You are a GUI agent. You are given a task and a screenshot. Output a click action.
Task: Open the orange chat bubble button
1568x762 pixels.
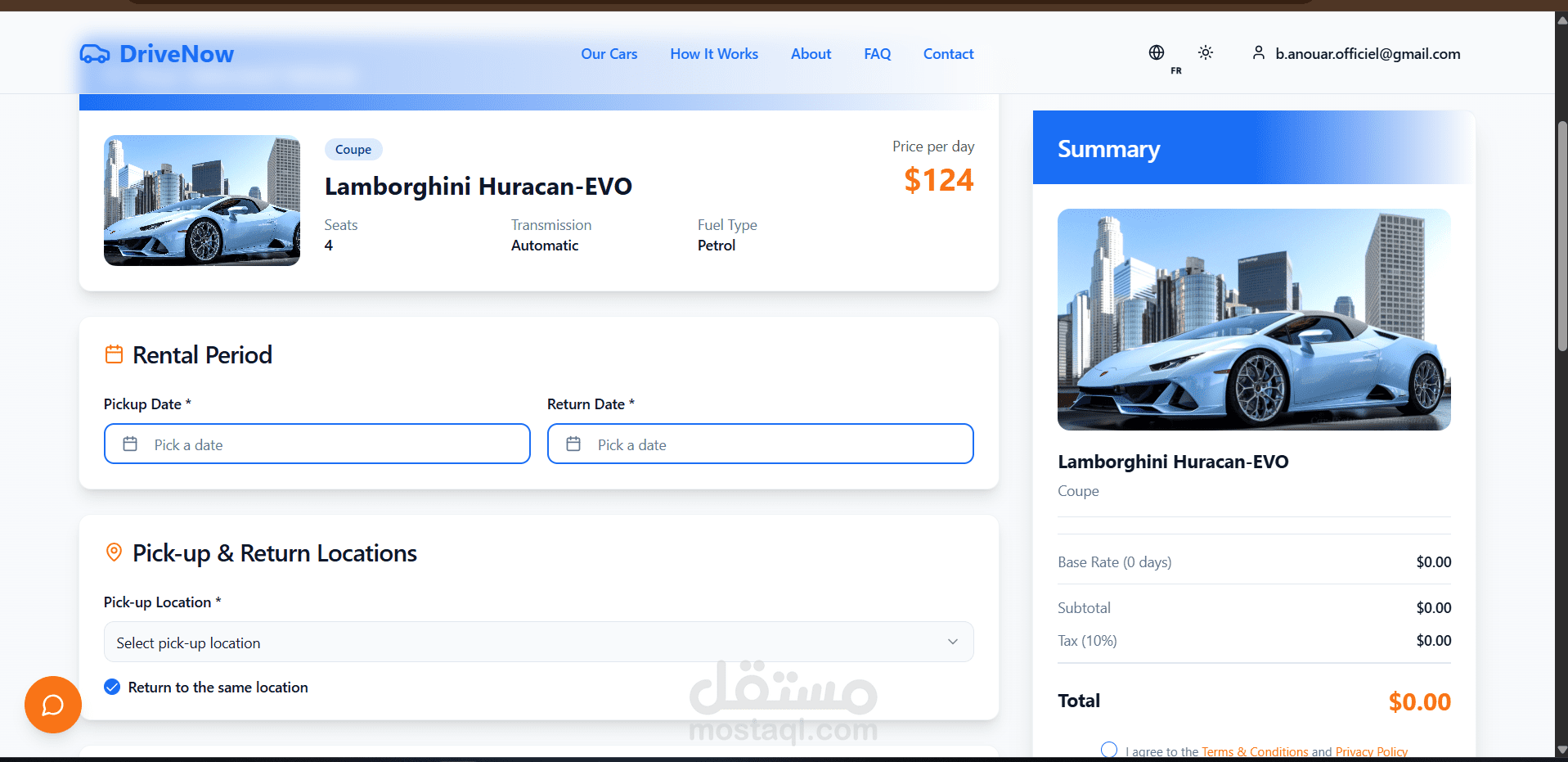coord(53,705)
